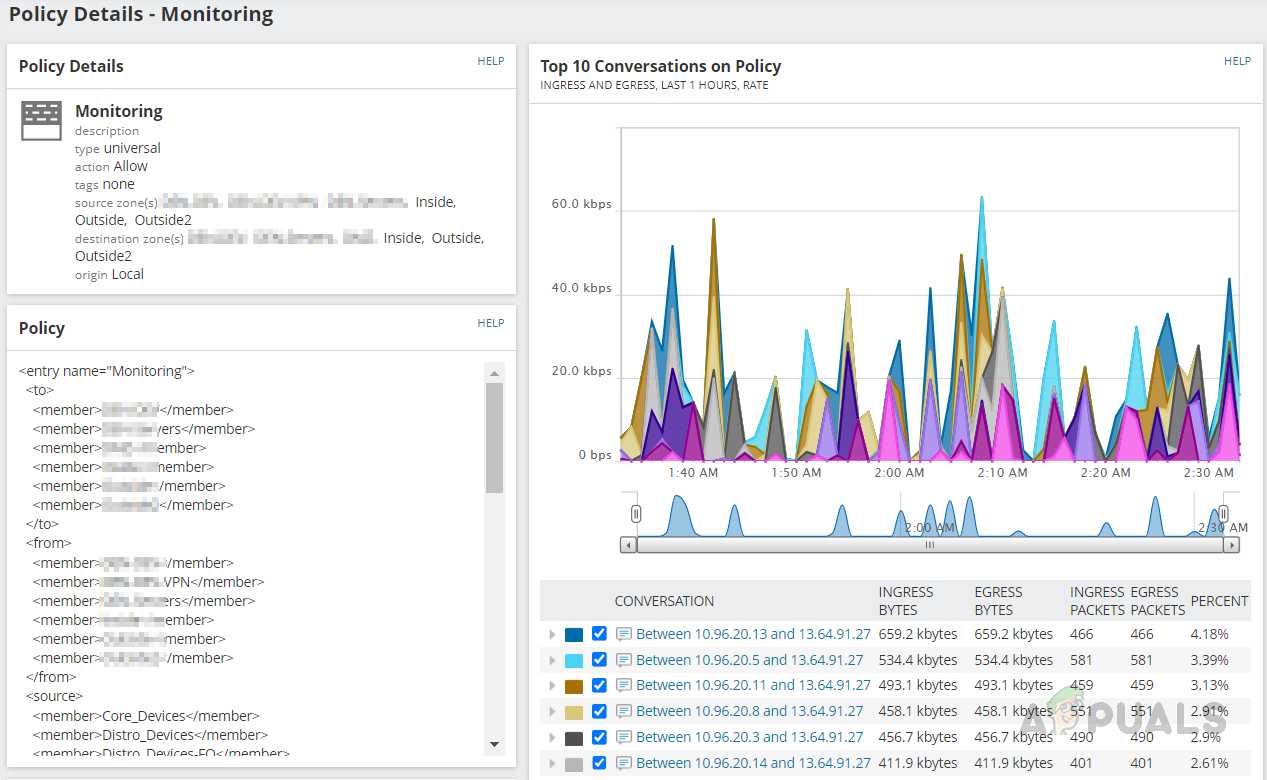
Task: Click the firewall policy icon beside Monitoring
Action: coord(42,120)
